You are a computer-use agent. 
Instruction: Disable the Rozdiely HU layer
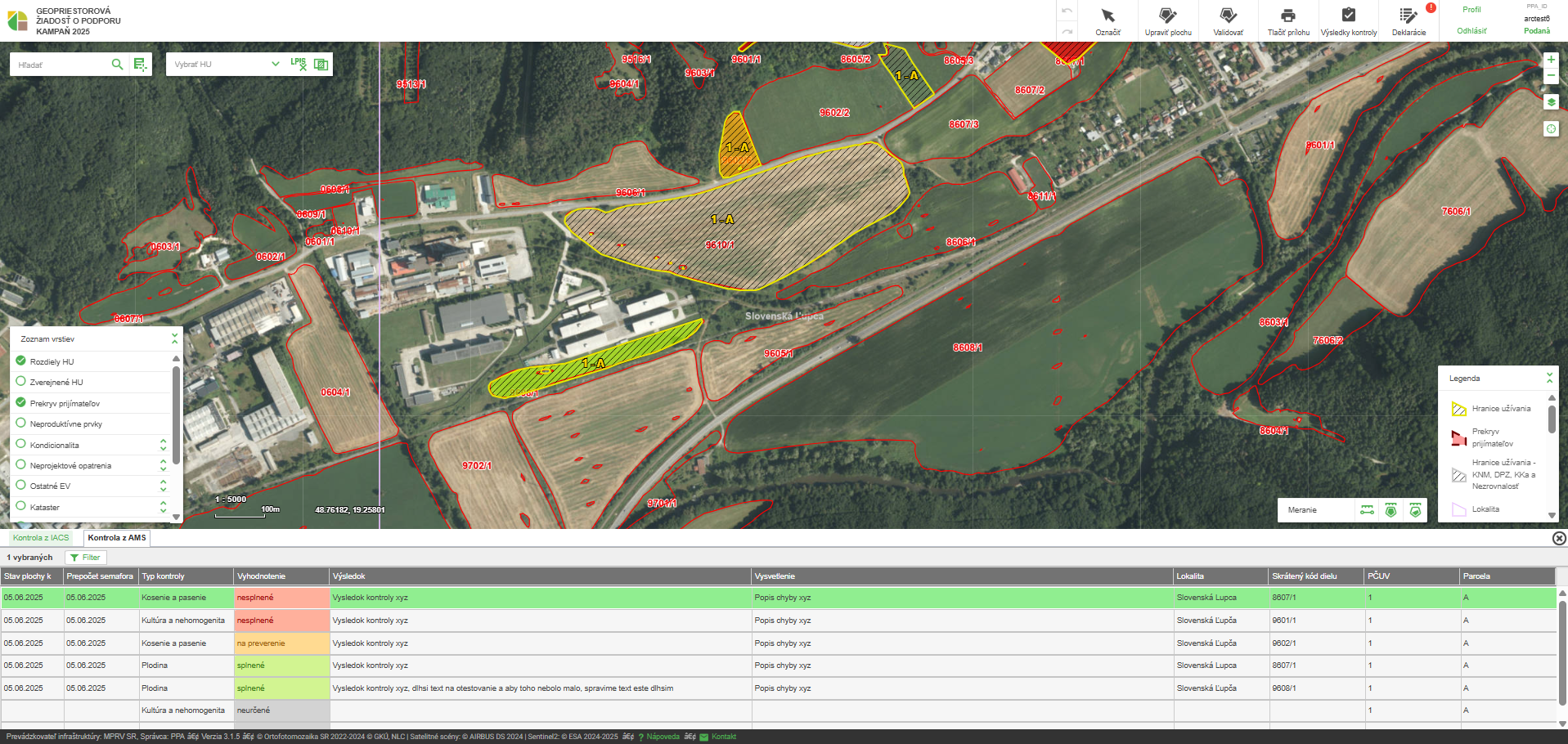(x=21, y=361)
